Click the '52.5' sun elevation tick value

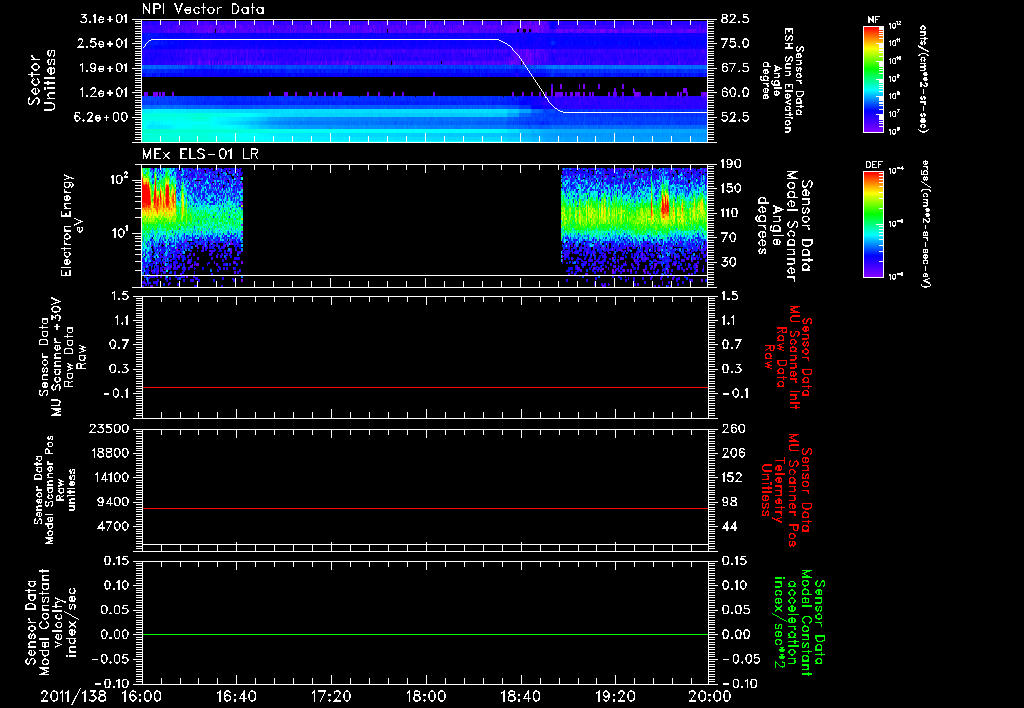pos(735,117)
